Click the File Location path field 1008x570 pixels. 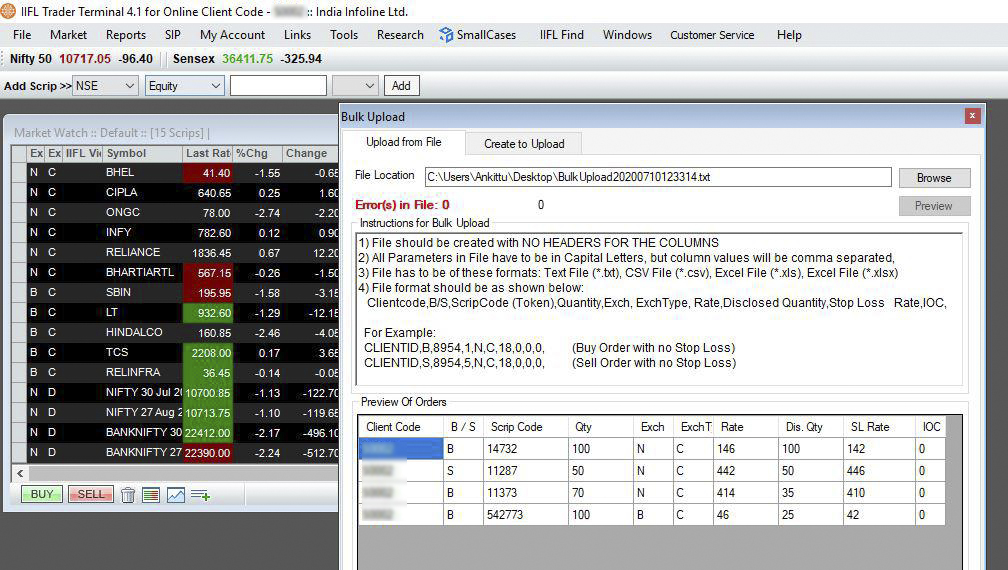(x=657, y=177)
